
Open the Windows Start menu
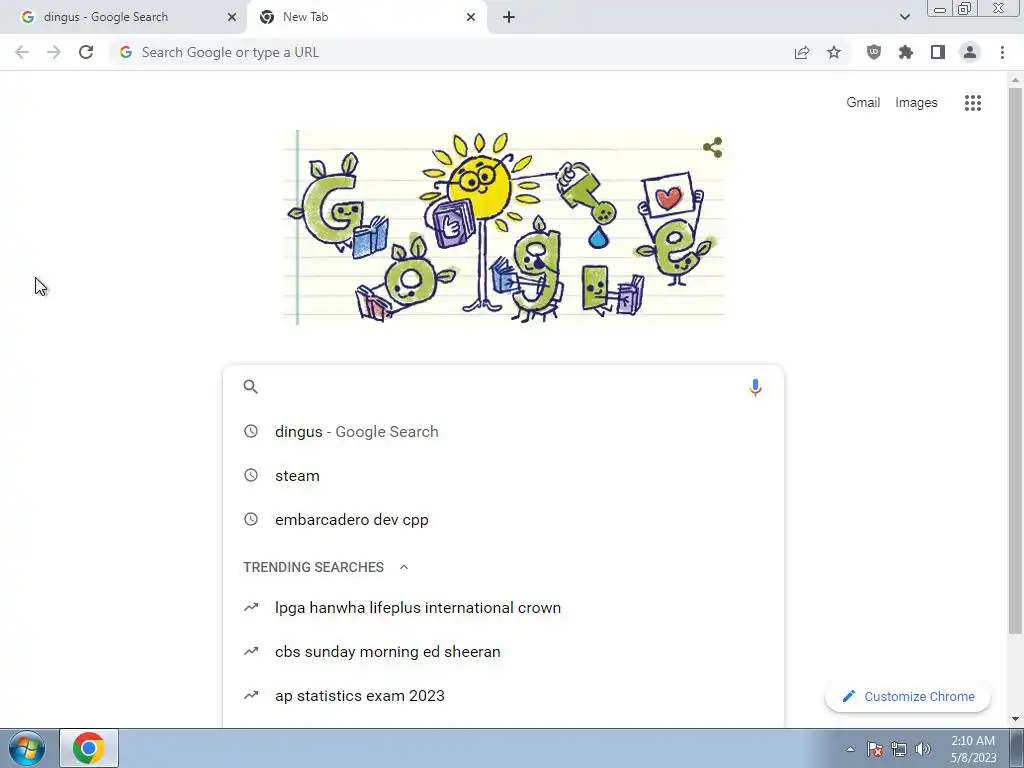[26, 748]
